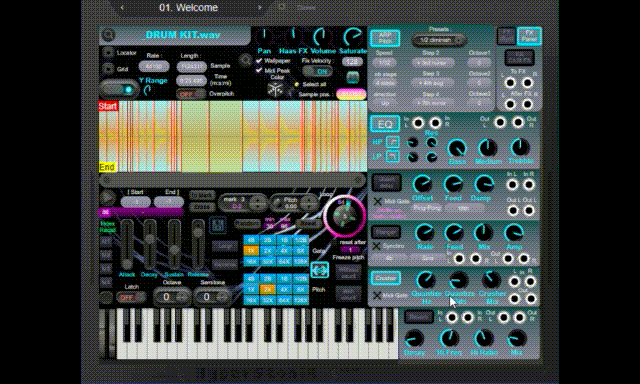Image resolution: width=640 pixels, height=384 pixels.
Task: Click the EQ Treble knob
Action: [x=520, y=147]
